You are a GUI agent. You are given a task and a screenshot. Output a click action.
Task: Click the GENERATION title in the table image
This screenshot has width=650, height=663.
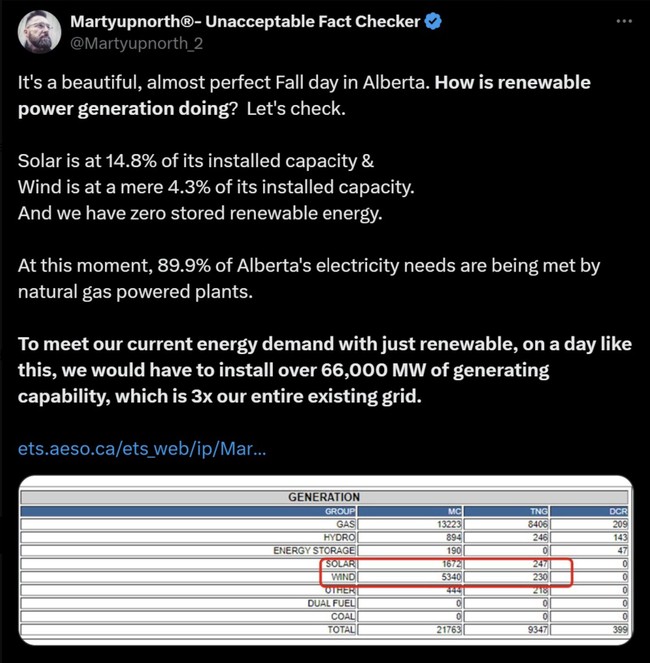point(323,497)
